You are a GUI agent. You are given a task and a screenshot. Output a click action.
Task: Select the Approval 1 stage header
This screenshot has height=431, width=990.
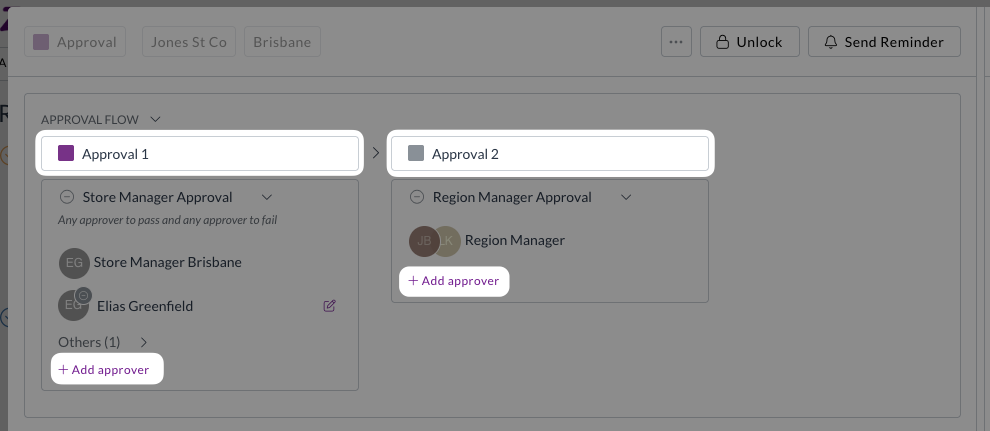(199, 154)
